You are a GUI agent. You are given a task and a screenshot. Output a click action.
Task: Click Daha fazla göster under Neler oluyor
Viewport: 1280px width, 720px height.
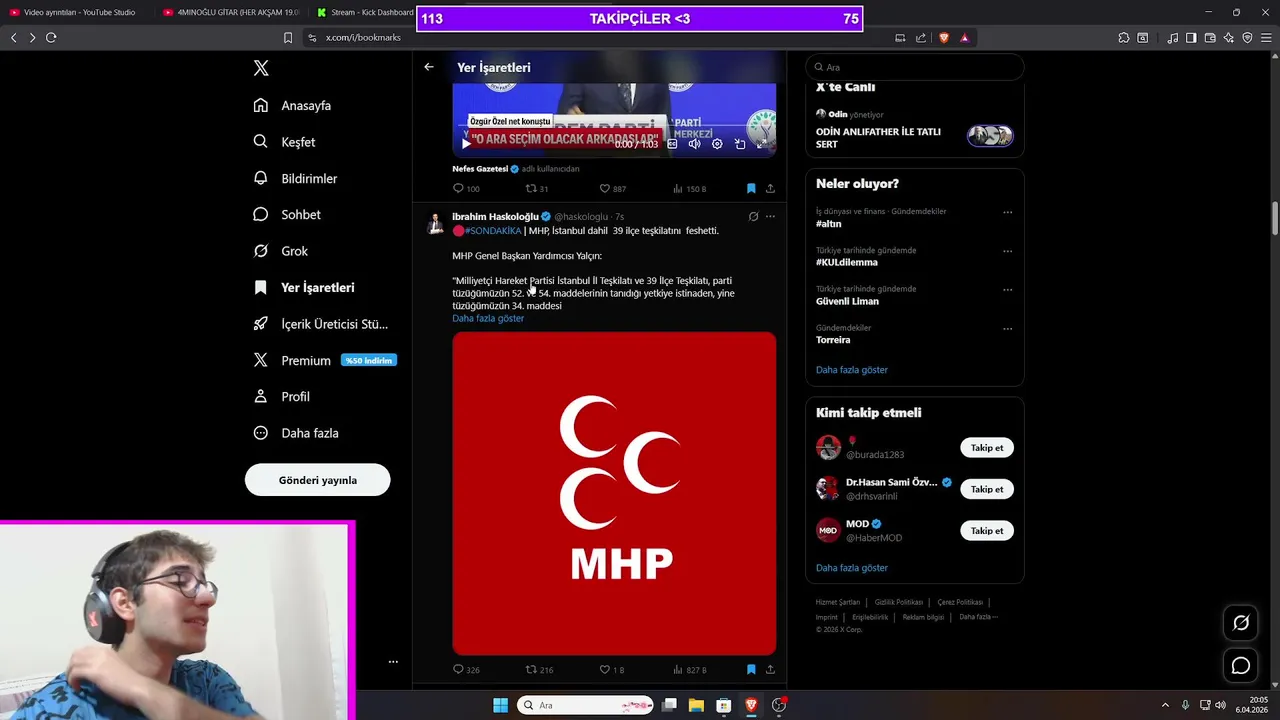tap(852, 370)
